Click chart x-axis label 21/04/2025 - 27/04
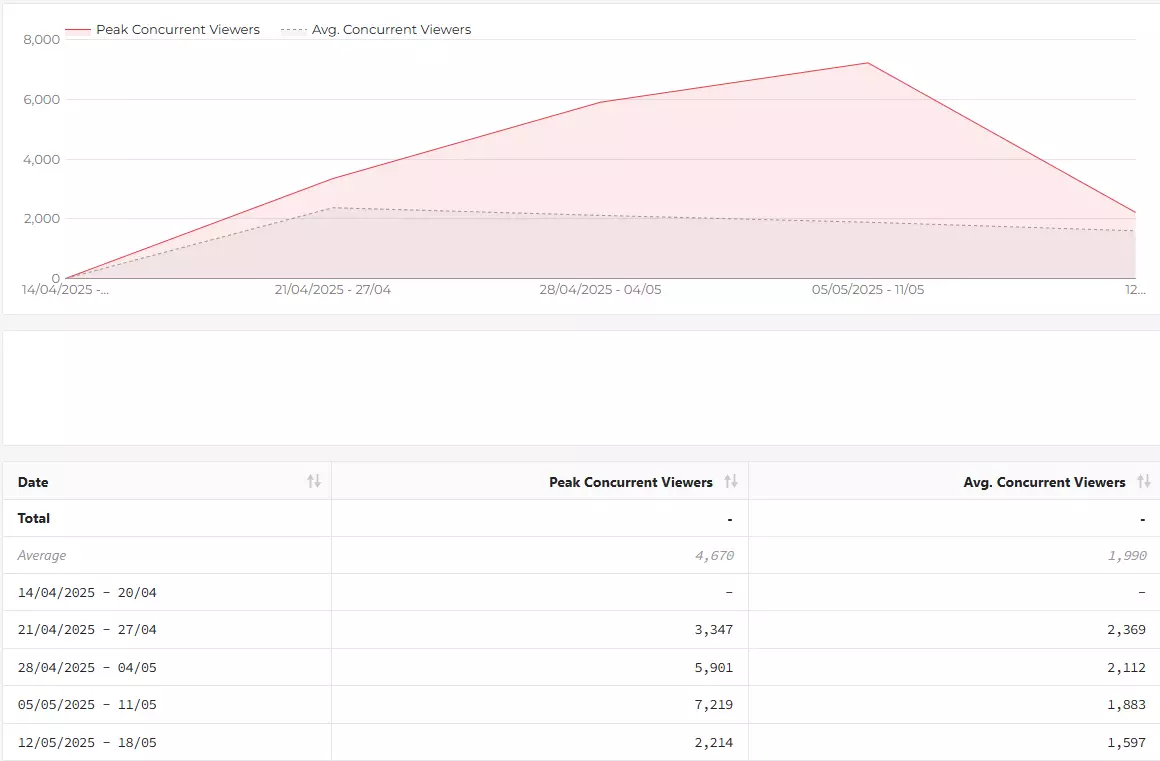 click(333, 290)
